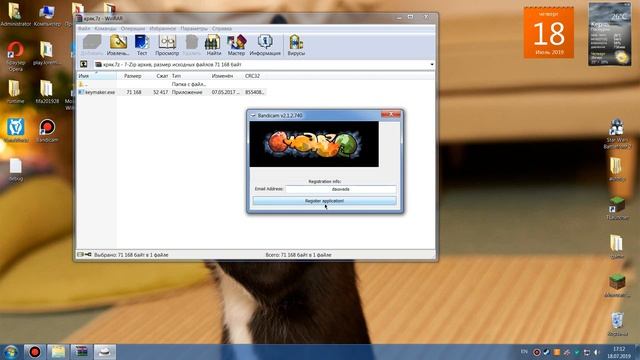This screenshot has width=640, height=360.
Task: Click the 07.05.2017 modified date cell
Action: [x=225, y=92]
